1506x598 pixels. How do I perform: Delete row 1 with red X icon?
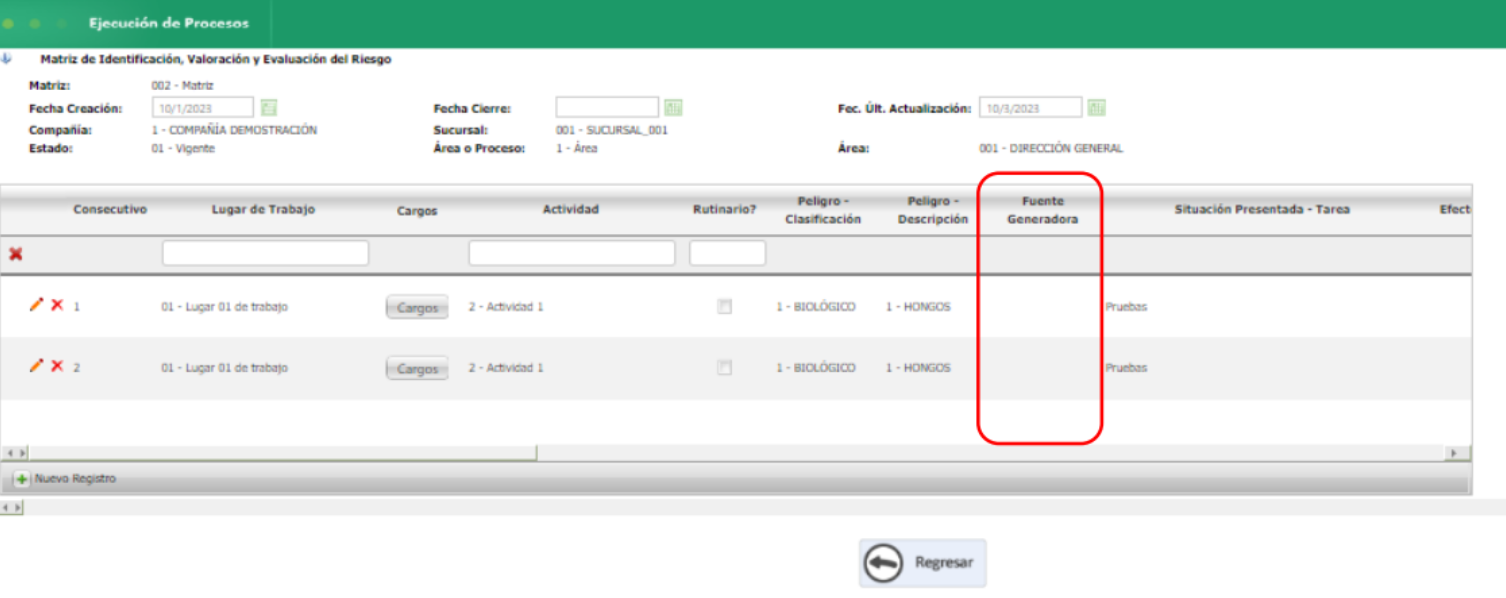57,305
